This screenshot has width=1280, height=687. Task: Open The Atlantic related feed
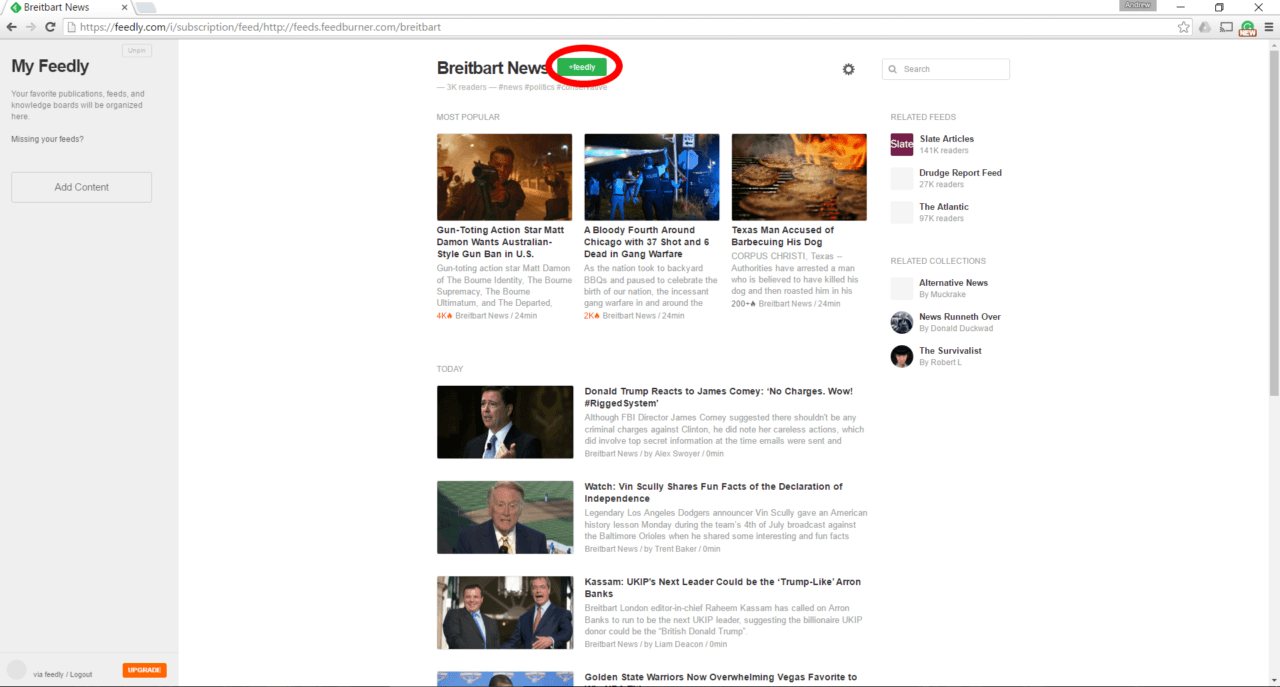tap(944, 207)
